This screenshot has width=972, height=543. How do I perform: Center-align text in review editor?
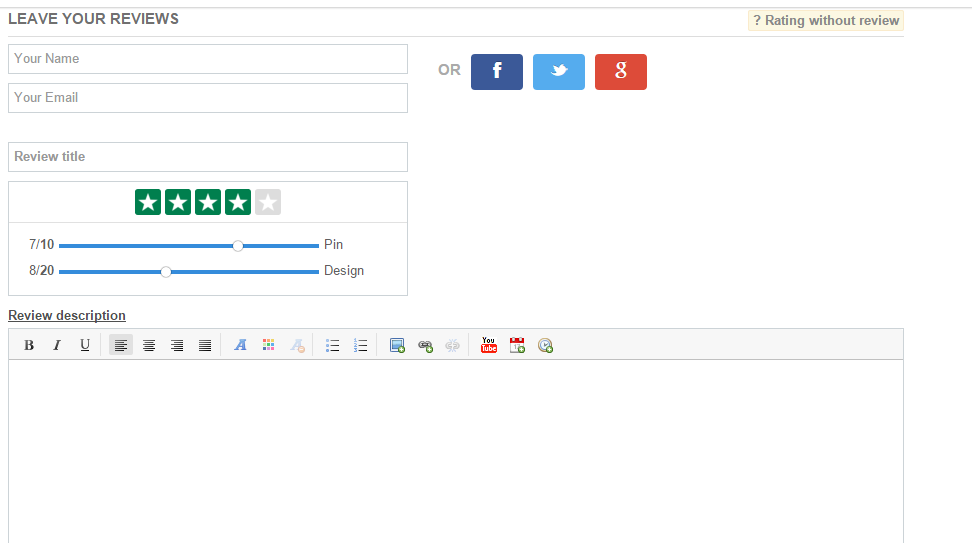point(149,345)
